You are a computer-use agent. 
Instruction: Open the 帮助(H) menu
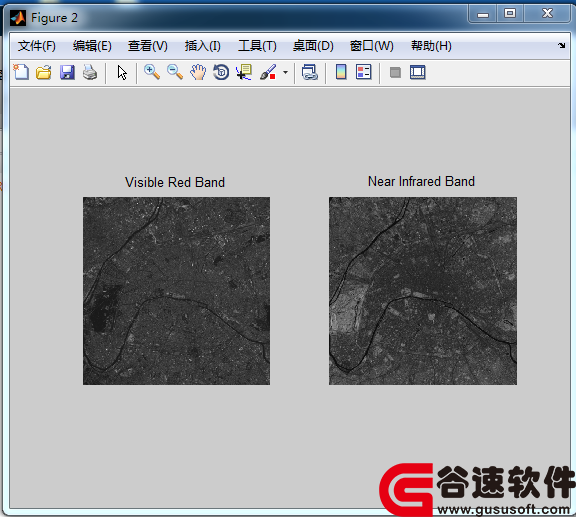(431, 46)
